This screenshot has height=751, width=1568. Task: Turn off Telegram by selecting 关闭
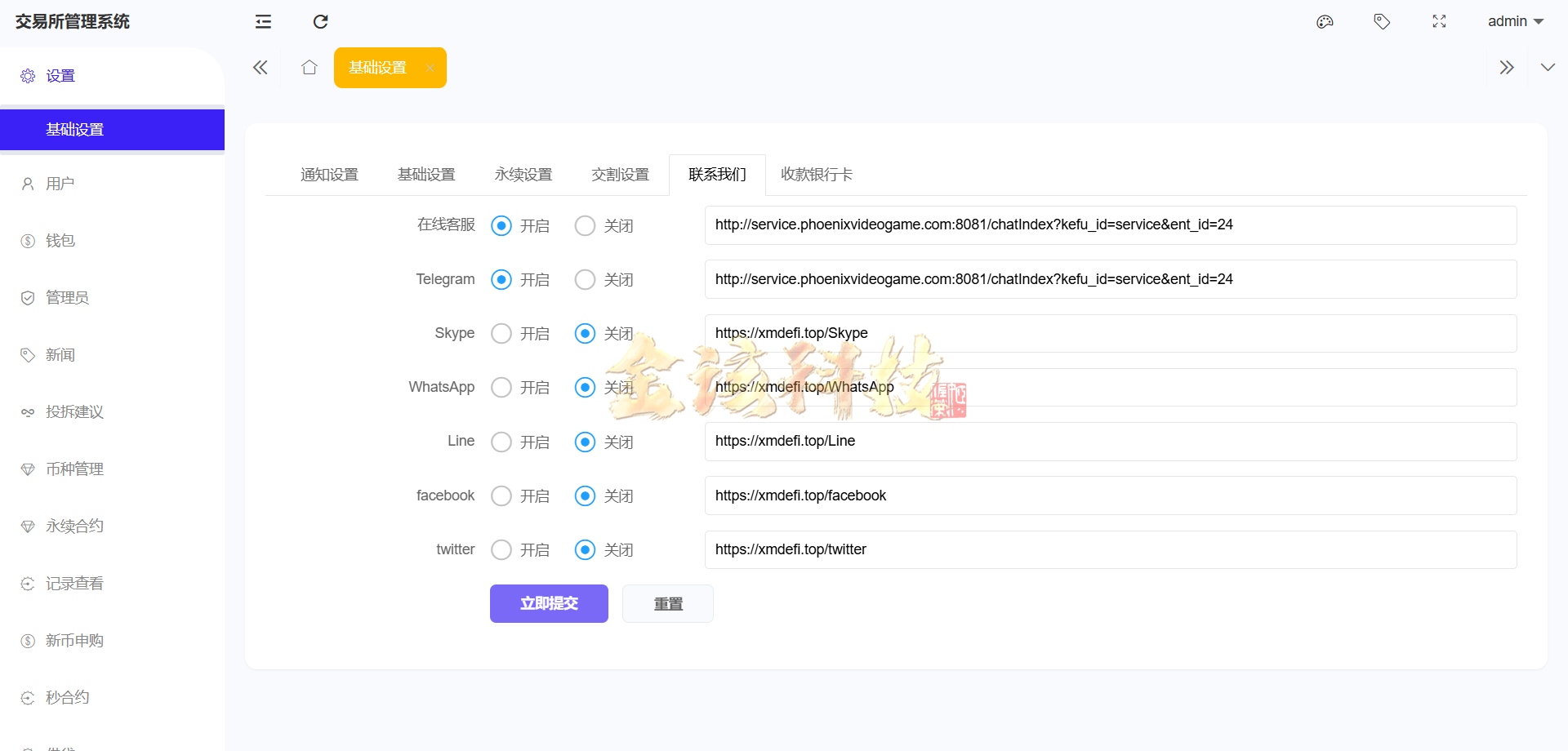[x=585, y=279]
